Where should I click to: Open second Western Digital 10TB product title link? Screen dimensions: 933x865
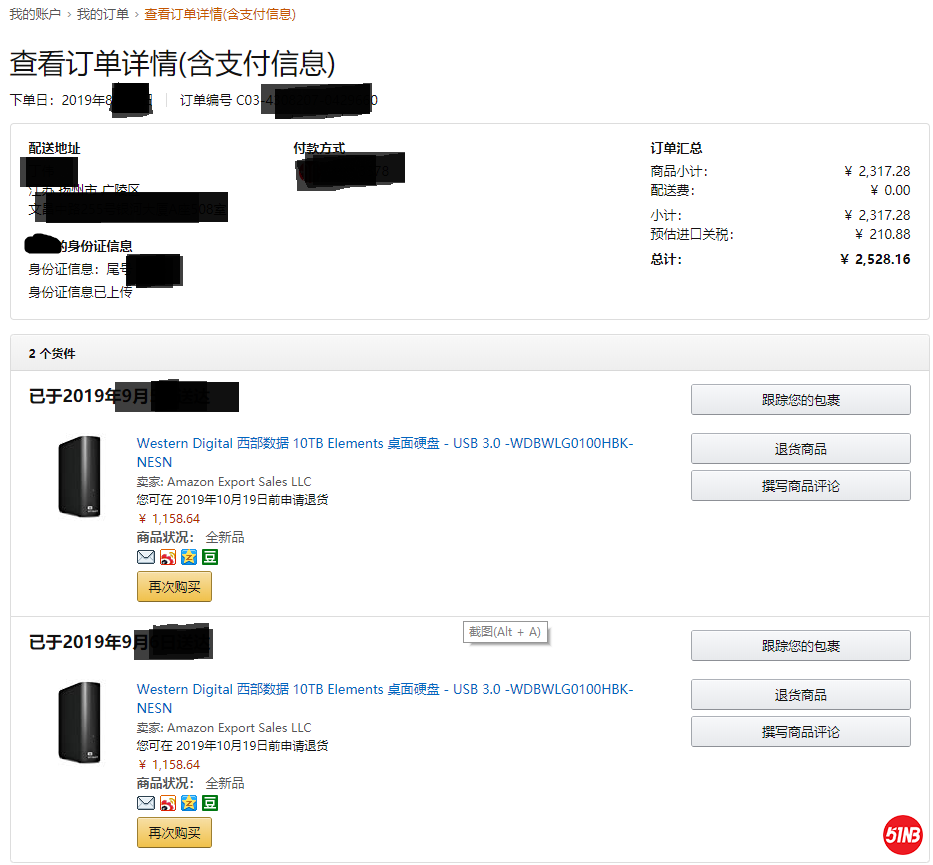pyautogui.click(x=385, y=690)
